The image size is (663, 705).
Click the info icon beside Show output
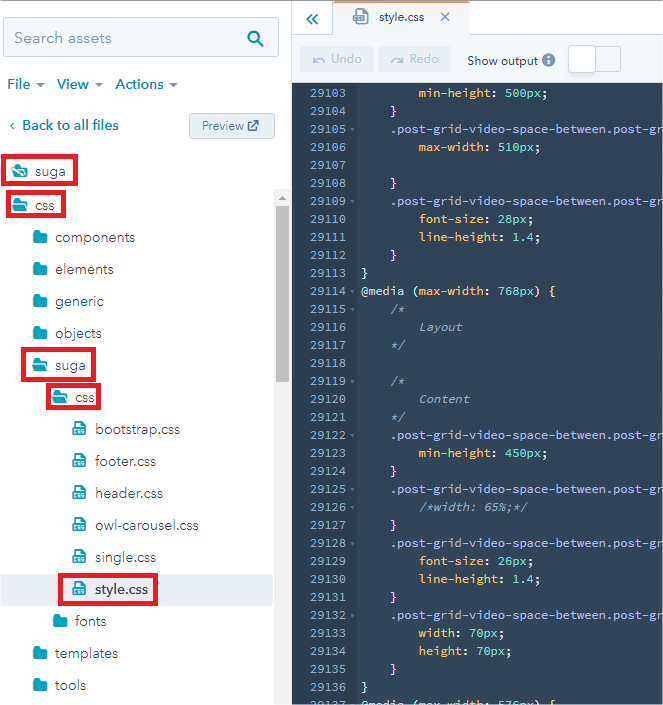[548, 61]
